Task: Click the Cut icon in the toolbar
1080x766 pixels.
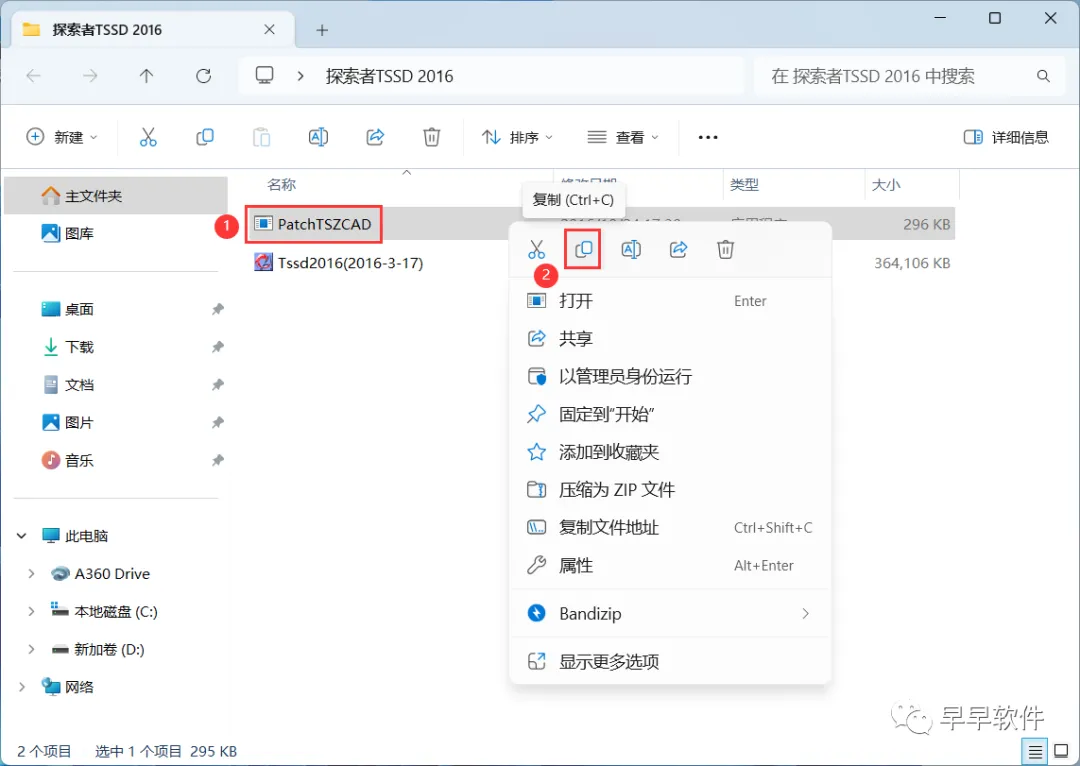Action: click(x=148, y=137)
